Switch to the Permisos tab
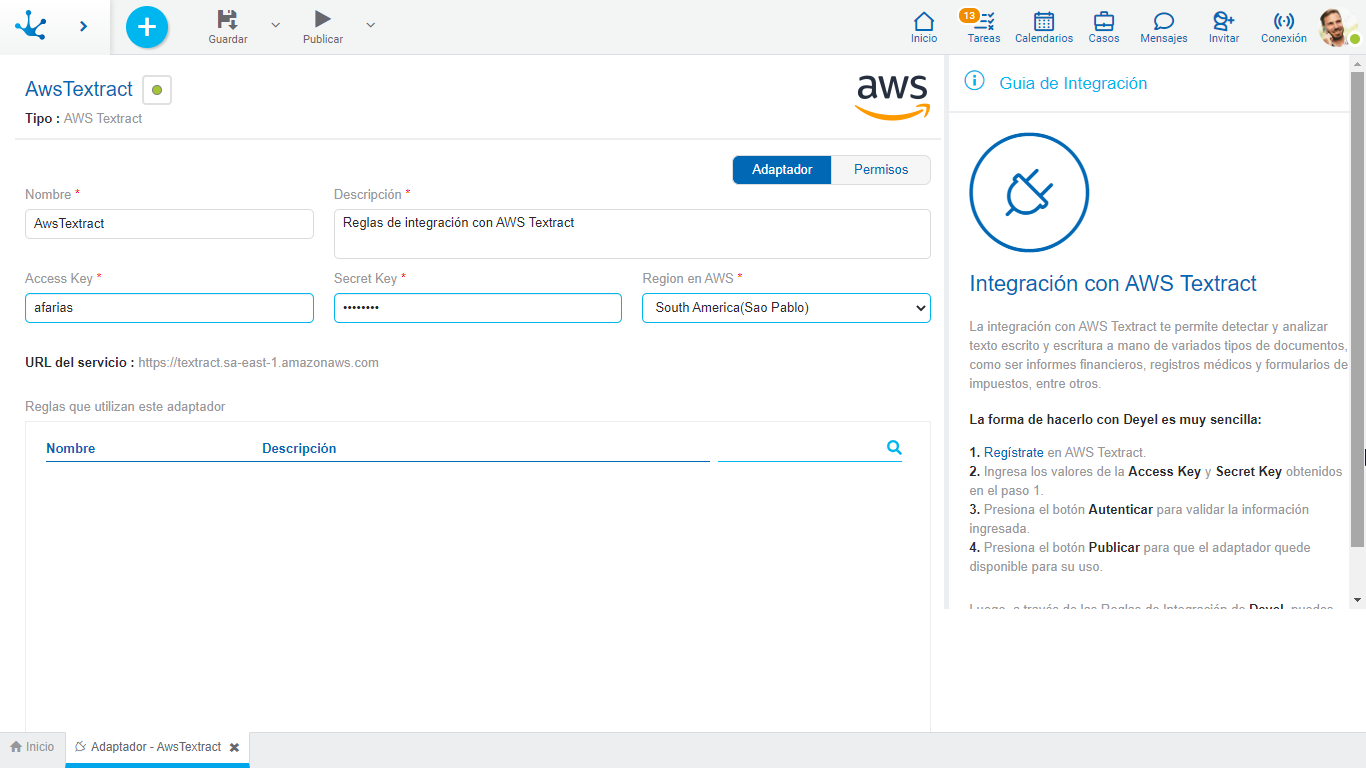Image resolution: width=1366 pixels, height=768 pixels. click(880, 170)
